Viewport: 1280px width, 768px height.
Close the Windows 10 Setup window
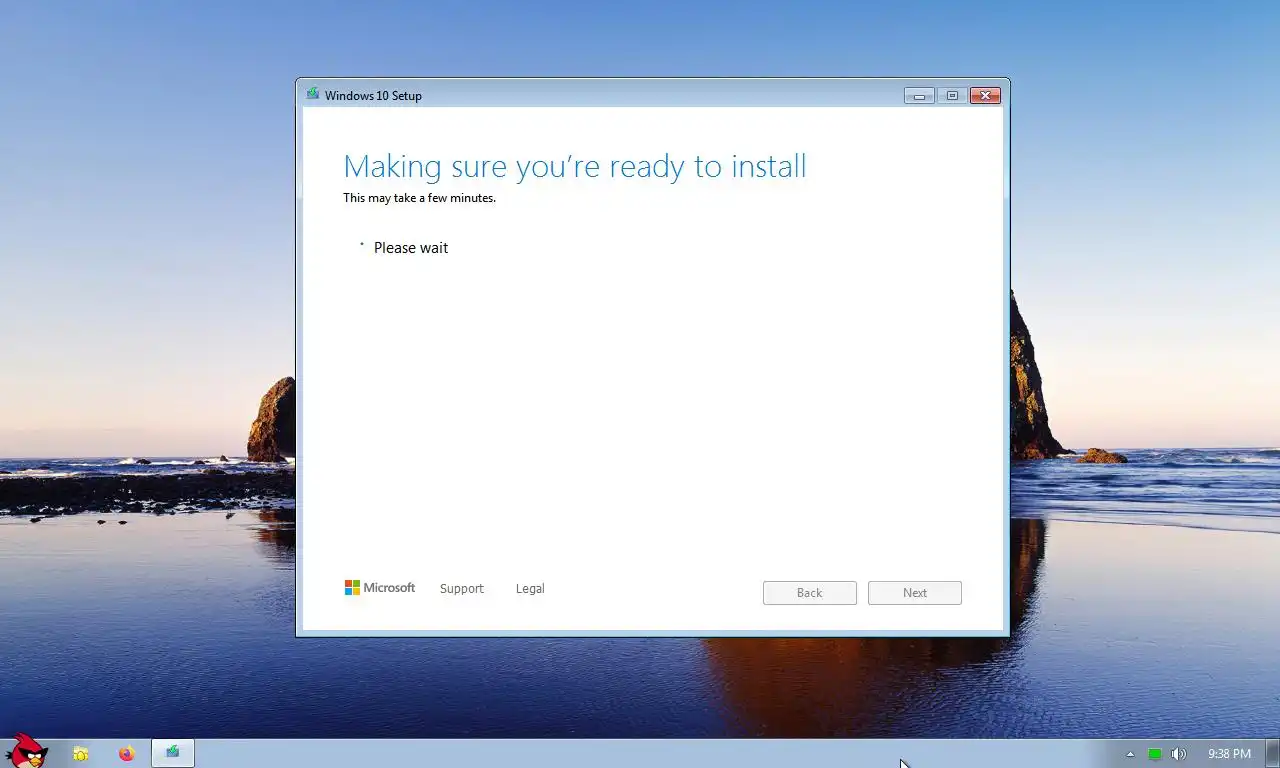[985, 96]
